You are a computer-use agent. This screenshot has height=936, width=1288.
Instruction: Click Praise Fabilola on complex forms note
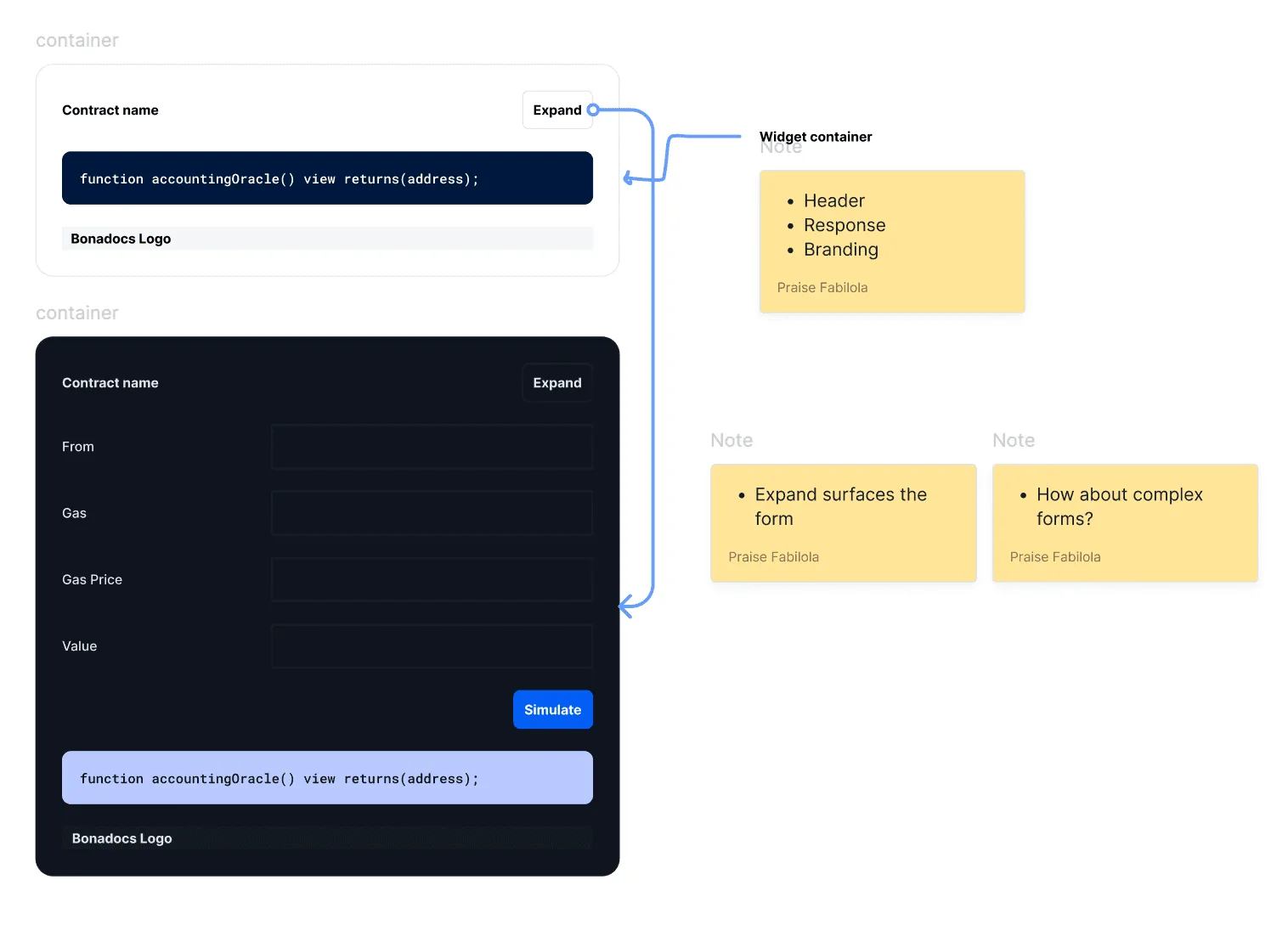pos(1055,557)
